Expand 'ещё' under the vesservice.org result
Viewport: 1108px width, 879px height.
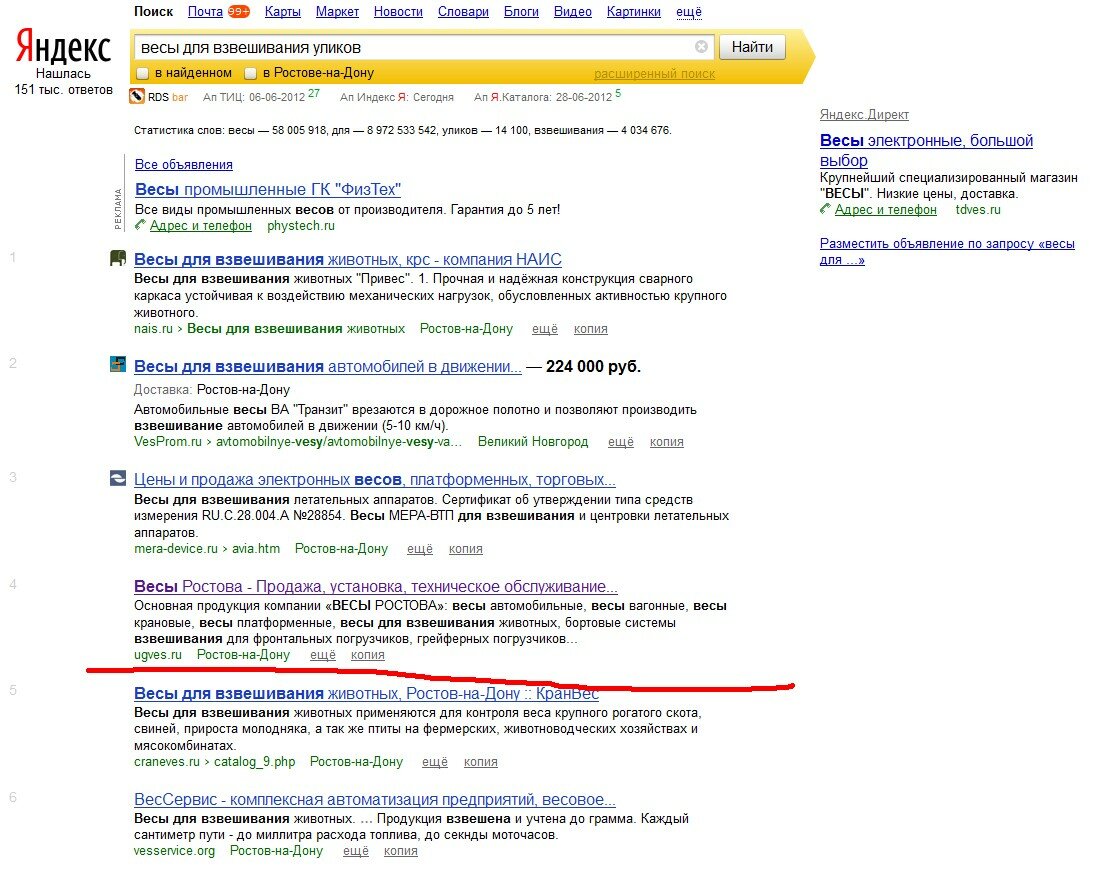pos(356,851)
